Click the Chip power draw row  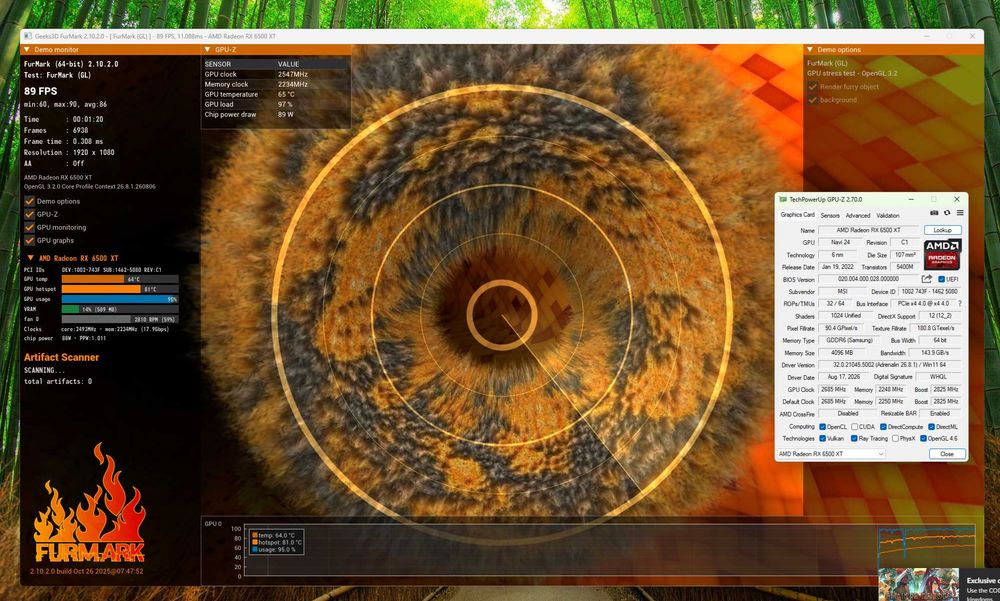[276, 115]
